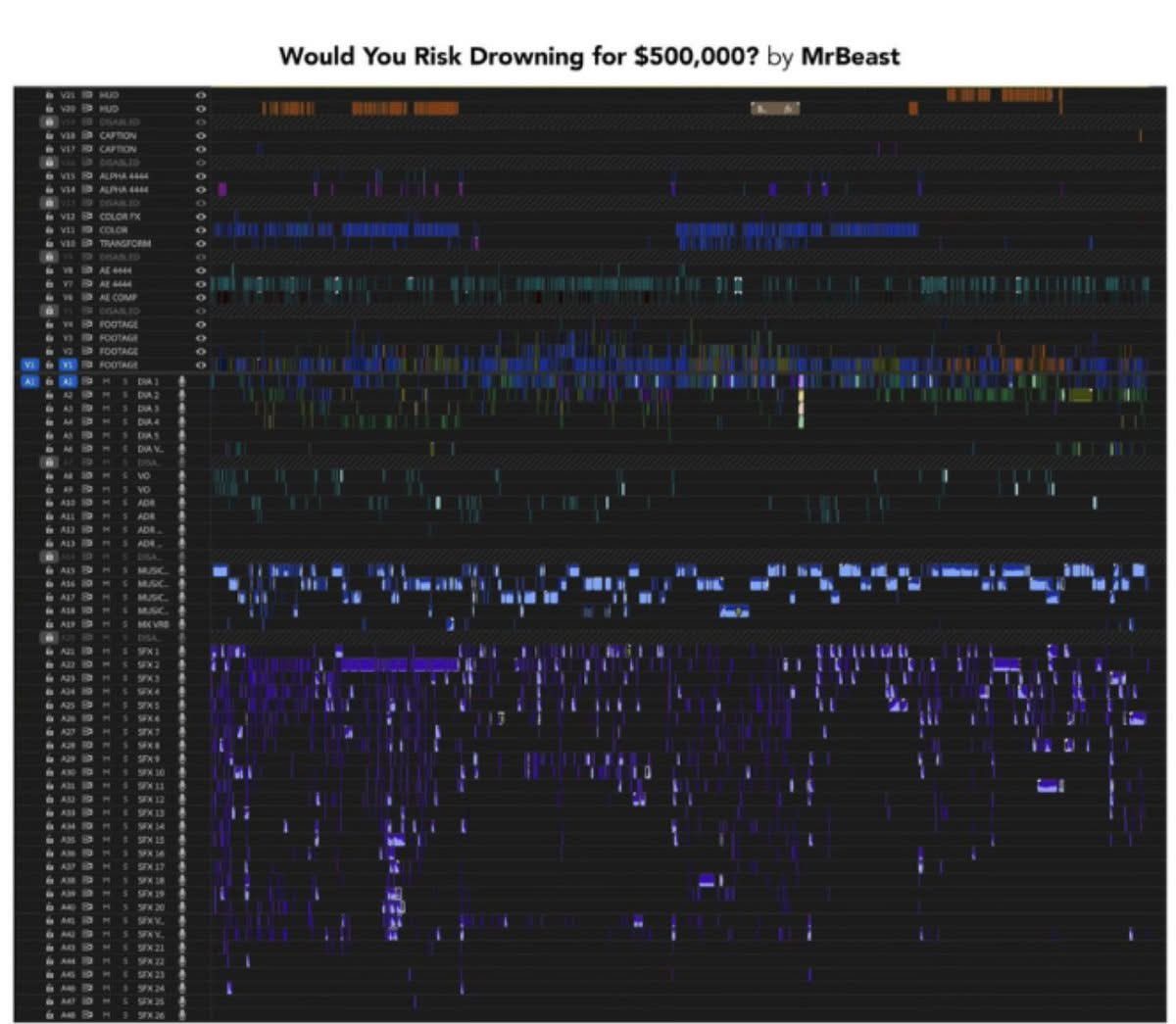Toggle V1 track targeting button

(x=69, y=365)
